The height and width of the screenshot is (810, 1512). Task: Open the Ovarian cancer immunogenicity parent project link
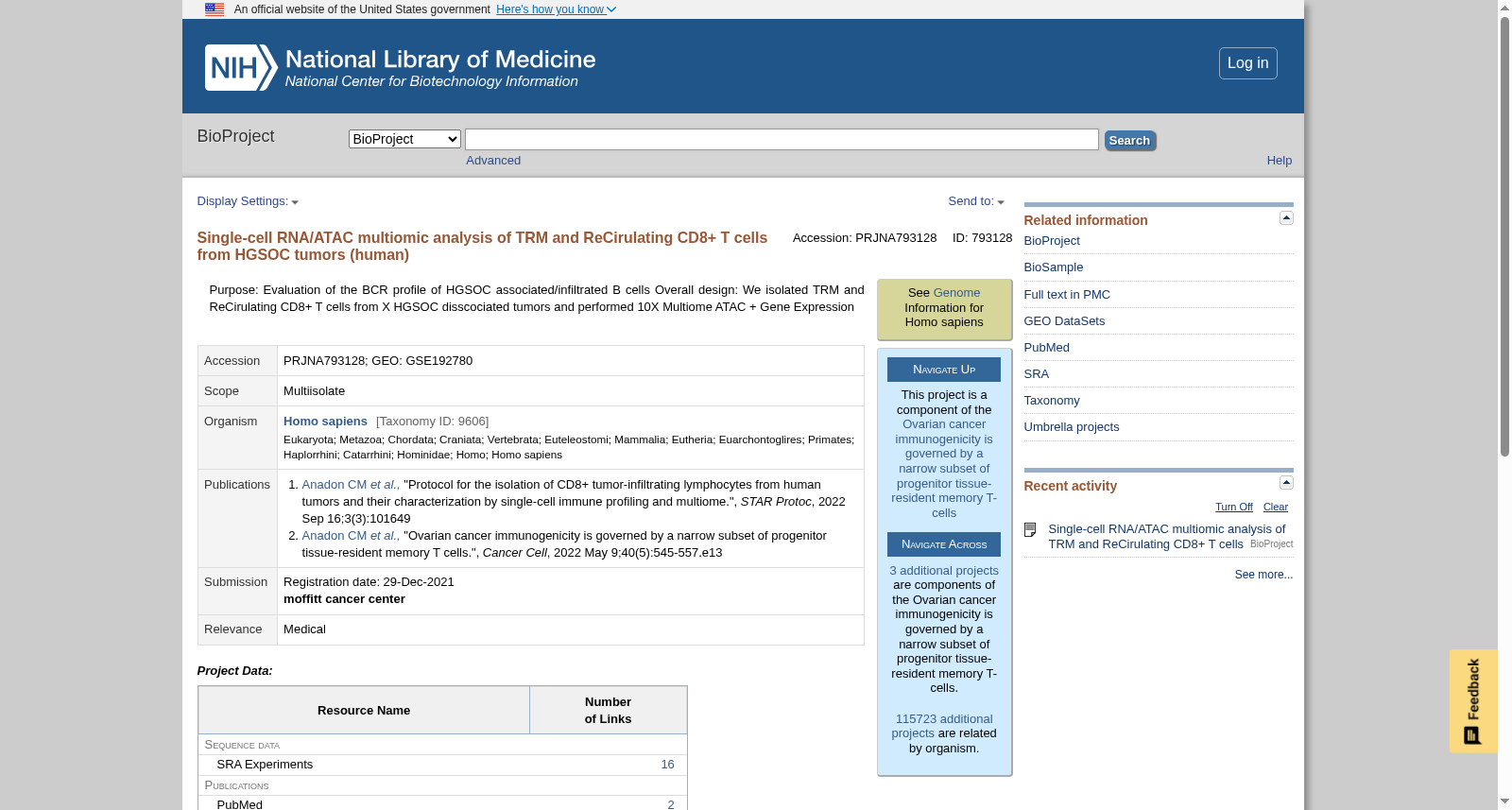click(x=944, y=469)
